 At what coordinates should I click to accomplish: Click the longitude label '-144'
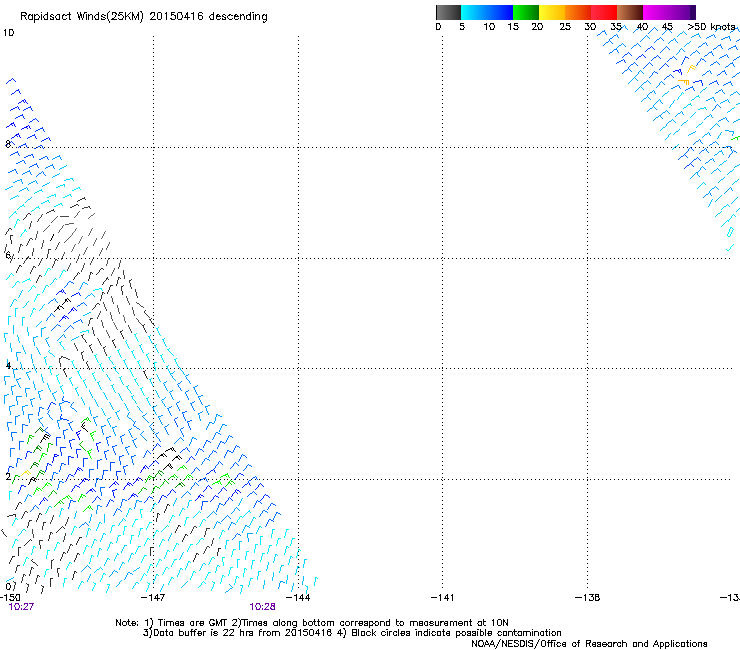point(298,598)
